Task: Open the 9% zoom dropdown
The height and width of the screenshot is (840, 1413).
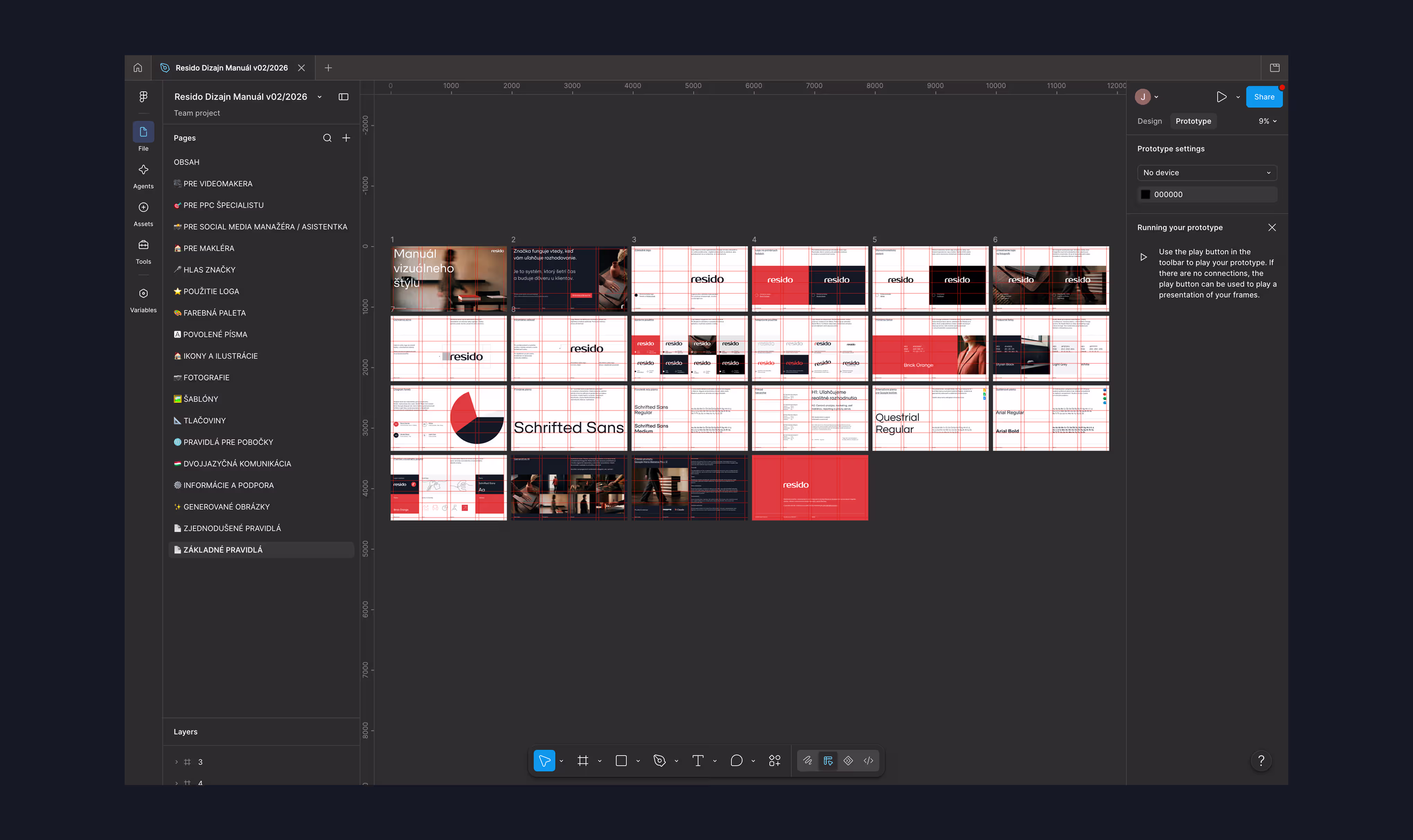Action: tap(1268, 121)
